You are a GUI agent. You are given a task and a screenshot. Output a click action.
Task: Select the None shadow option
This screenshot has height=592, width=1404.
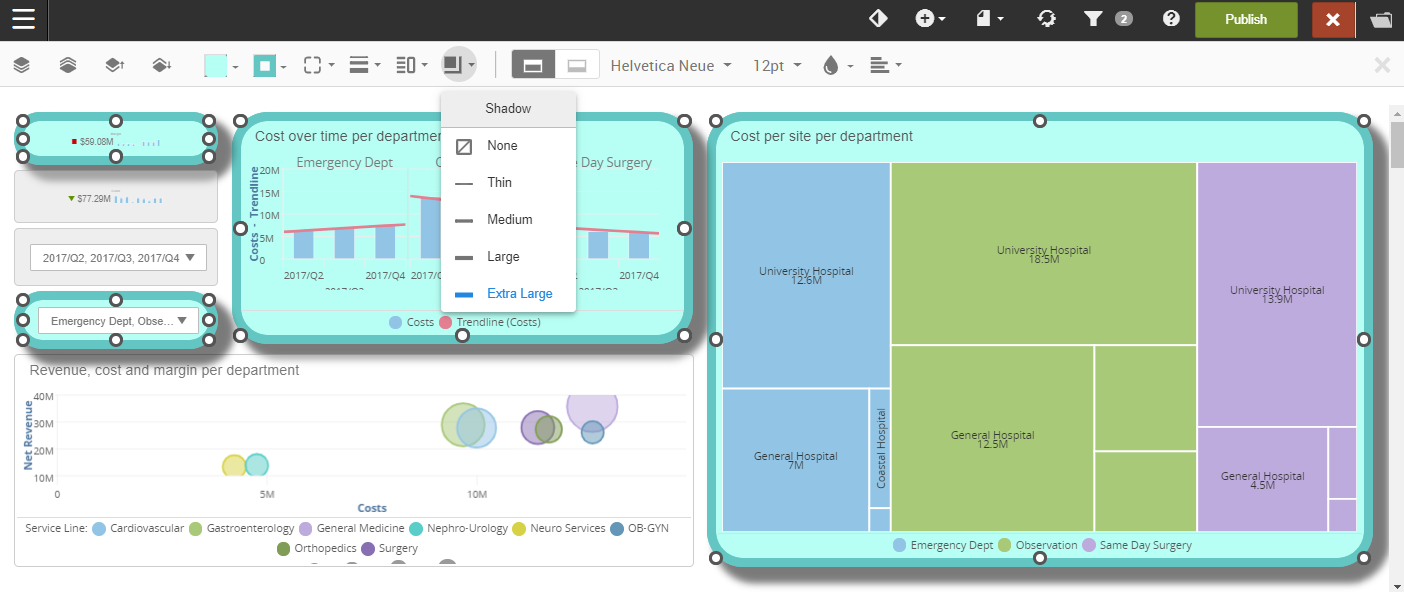(x=502, y=146)
